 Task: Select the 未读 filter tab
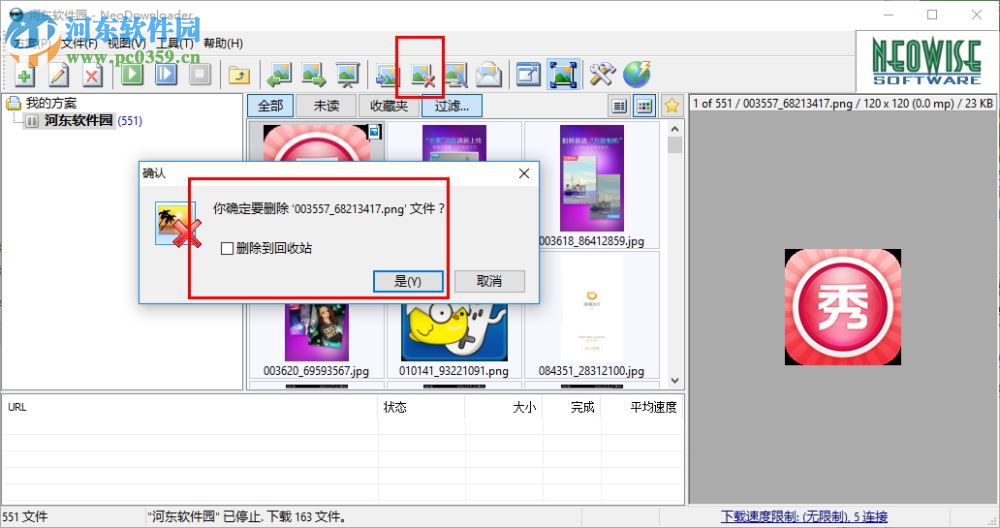[327, 106]
